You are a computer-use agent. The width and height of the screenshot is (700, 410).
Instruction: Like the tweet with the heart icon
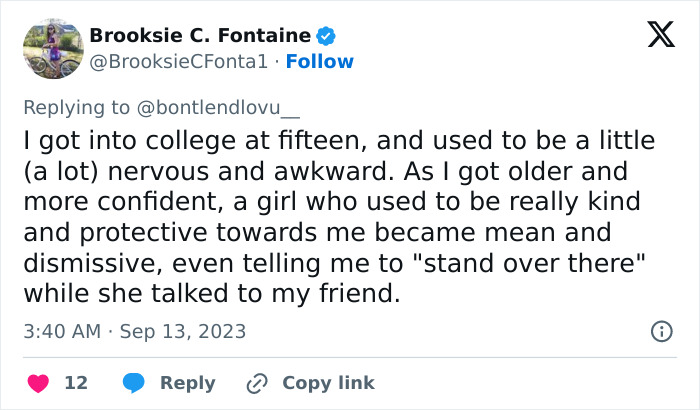38,383
